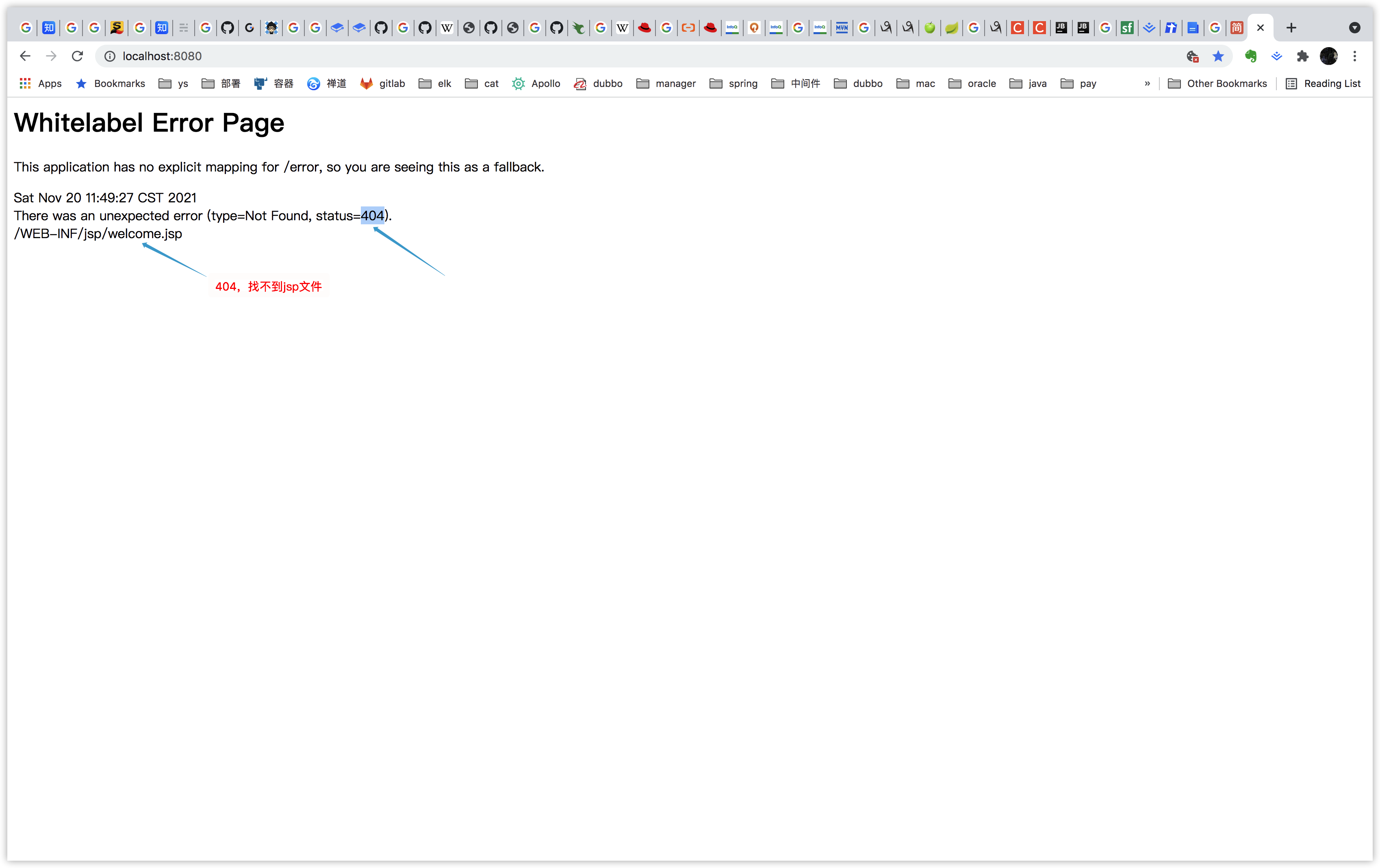Image resolution: width=1380 pixels, height=868 pixels.
Task: Open Chrome three-dot menu
Action: [1355, 56]
